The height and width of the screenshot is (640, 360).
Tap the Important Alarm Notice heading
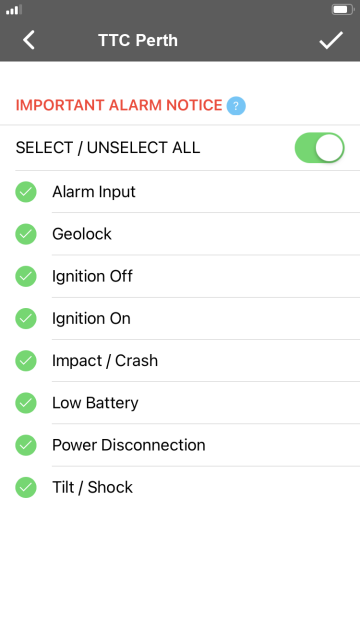point(119,105)
